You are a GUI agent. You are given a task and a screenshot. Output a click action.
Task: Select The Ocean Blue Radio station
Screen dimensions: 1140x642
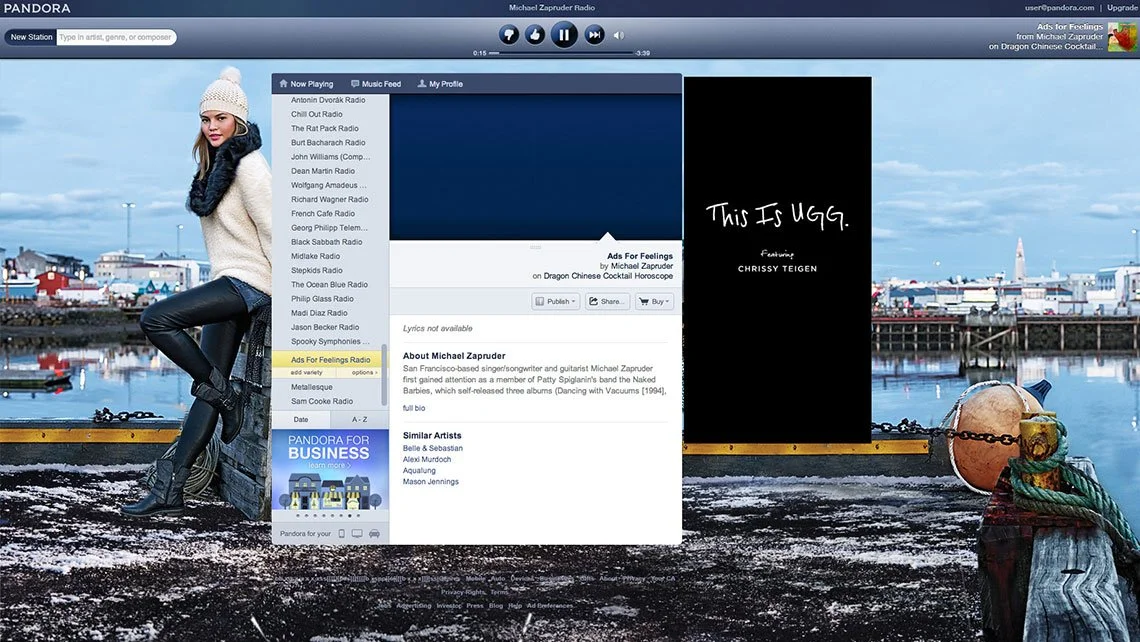[328, 284]
